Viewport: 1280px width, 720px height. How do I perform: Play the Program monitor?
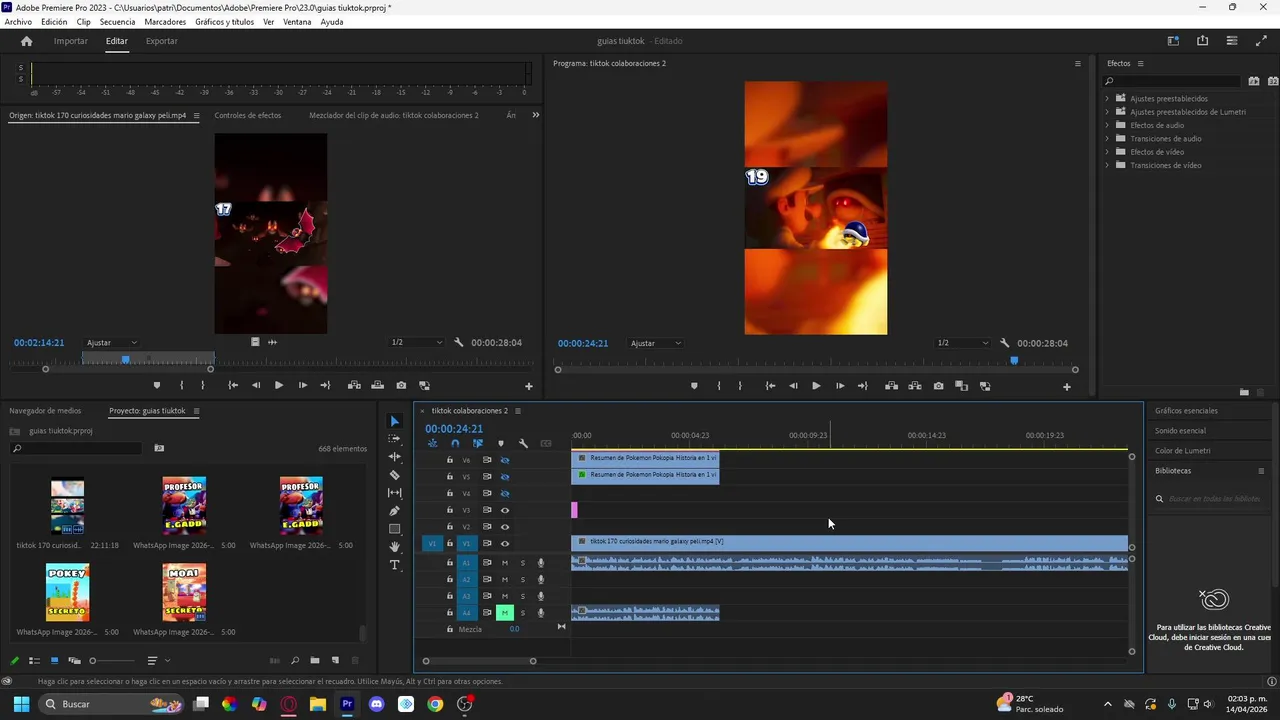point(816,386)
